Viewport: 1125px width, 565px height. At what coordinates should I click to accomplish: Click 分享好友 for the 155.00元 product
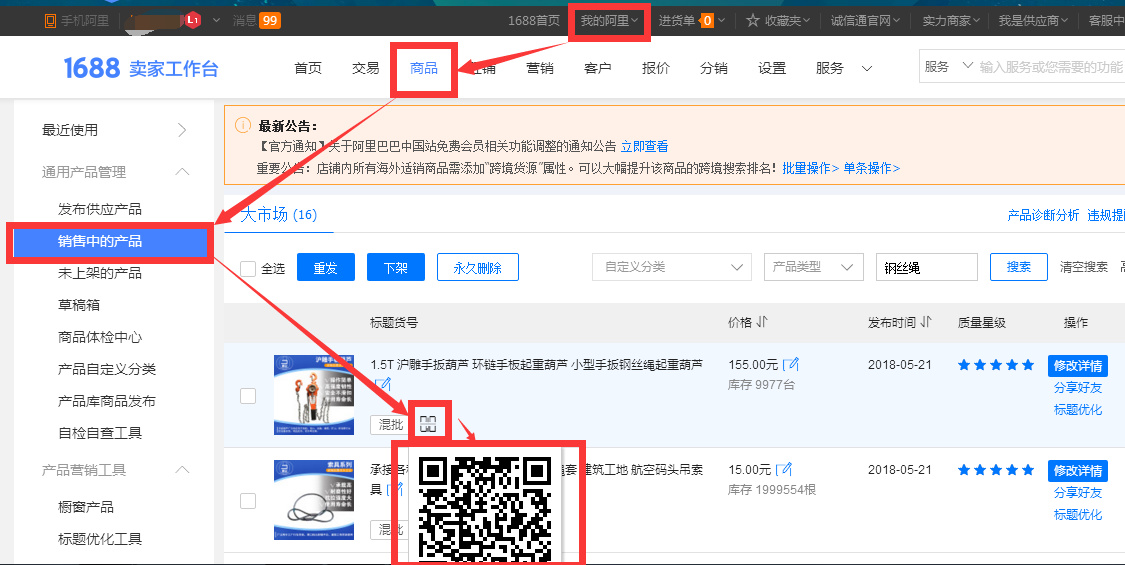click(1078, 388)
